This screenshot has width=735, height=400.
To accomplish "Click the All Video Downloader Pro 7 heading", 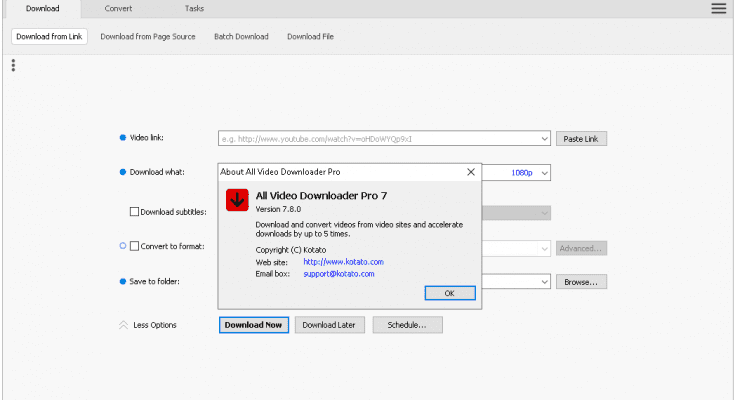I will (322, 196).
